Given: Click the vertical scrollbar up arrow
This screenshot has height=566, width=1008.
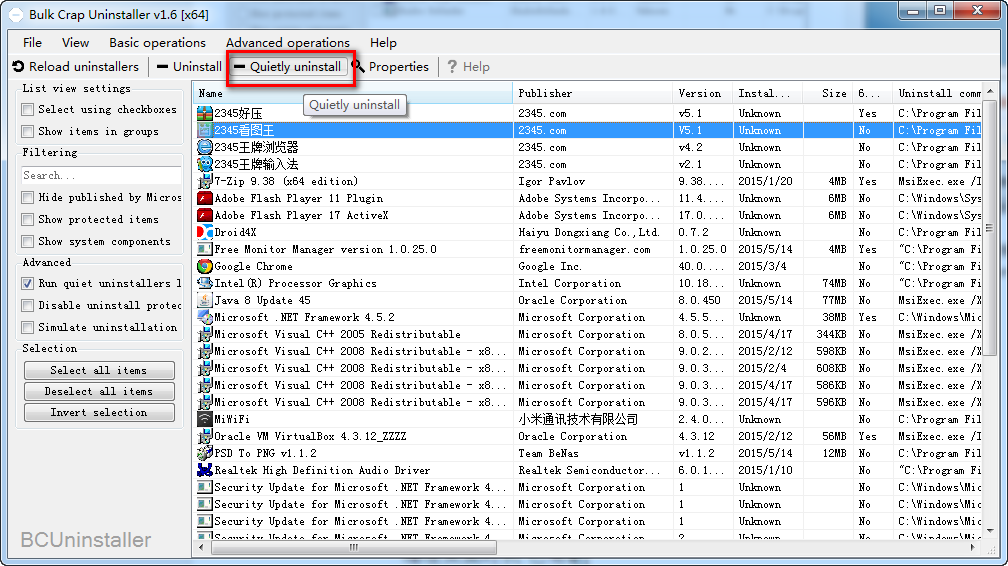Looking at the screenshot, I should 990,91.
